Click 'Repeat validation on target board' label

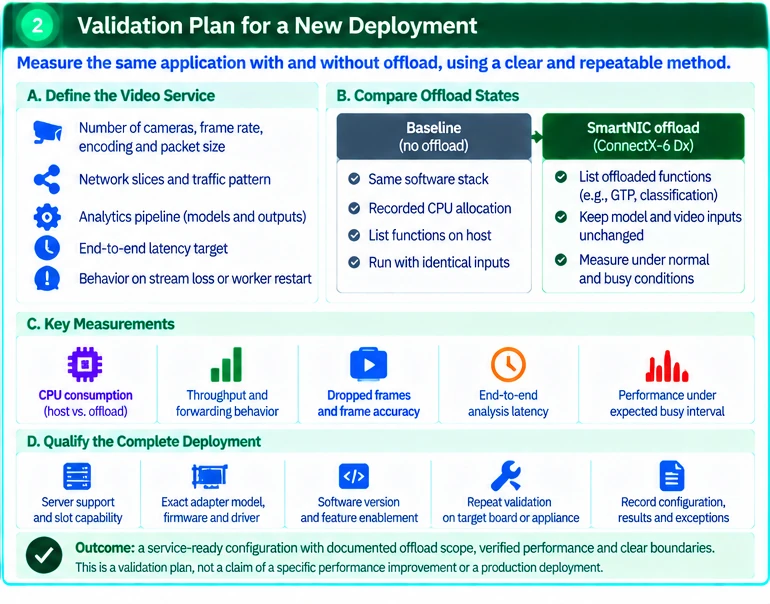510,510
